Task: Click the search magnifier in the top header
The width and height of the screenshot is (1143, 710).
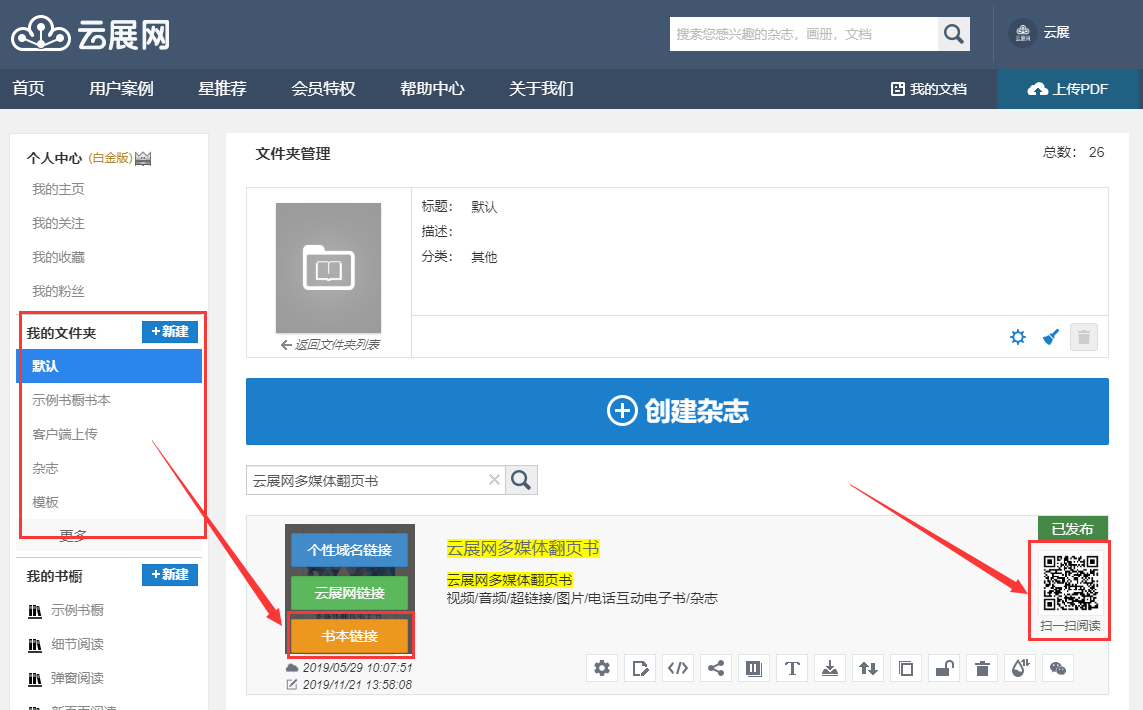Action: tap(953, 34)
